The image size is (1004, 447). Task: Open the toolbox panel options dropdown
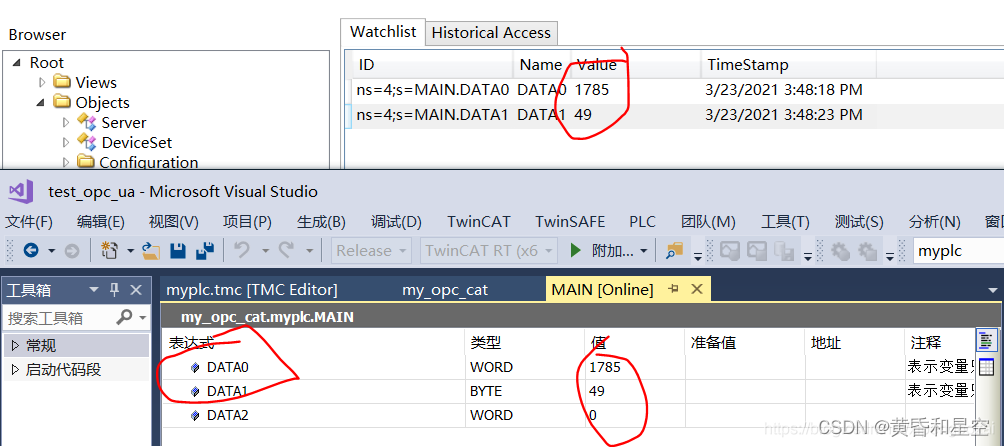coord(94,290)
